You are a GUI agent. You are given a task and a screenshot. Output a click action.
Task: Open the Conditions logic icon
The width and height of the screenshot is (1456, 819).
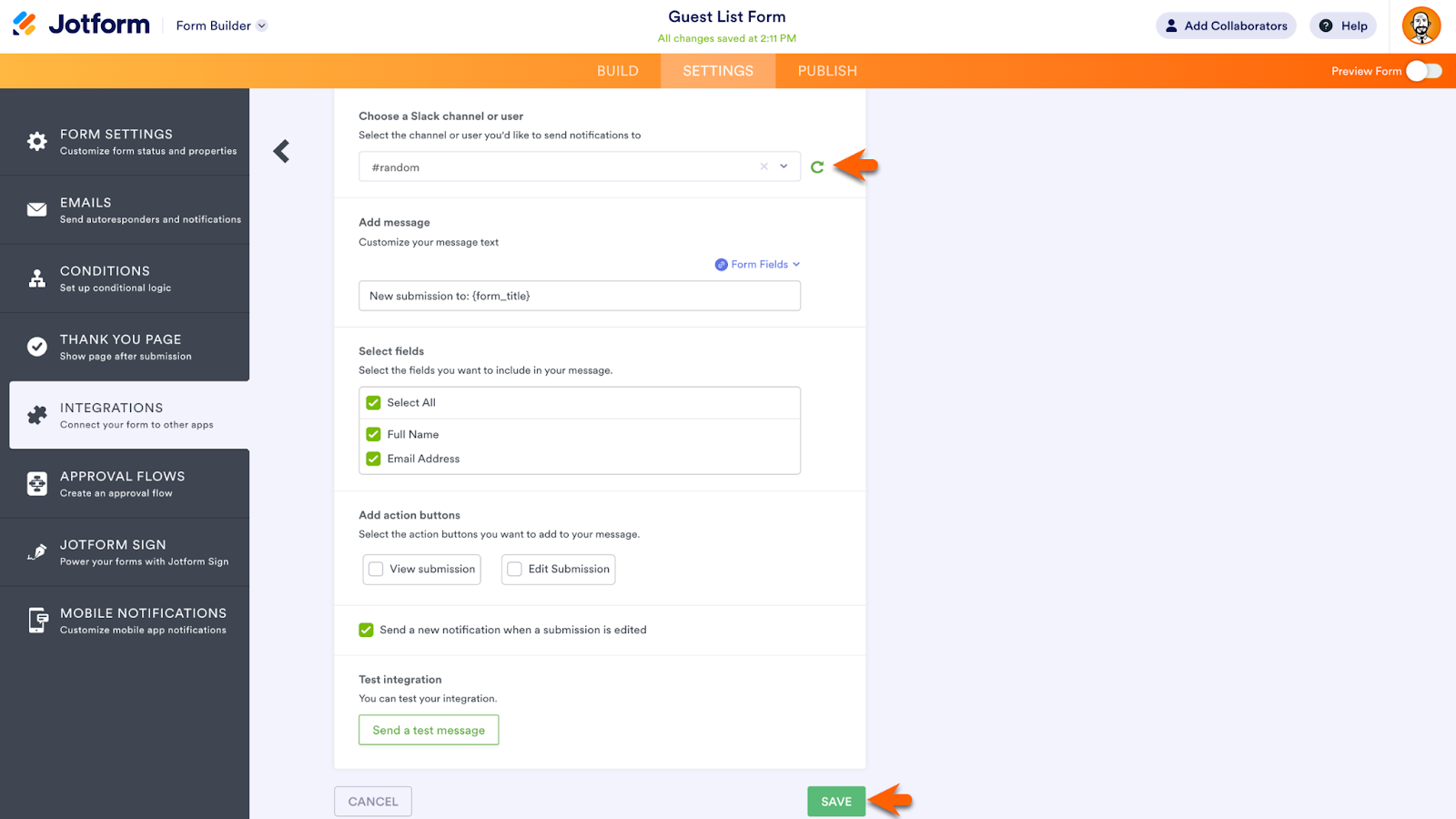pyautogui.click(x=37, y=278)
